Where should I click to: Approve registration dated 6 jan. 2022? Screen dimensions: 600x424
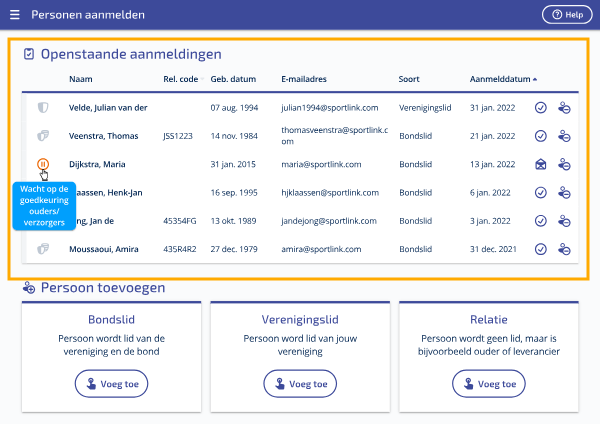[540, 192]
